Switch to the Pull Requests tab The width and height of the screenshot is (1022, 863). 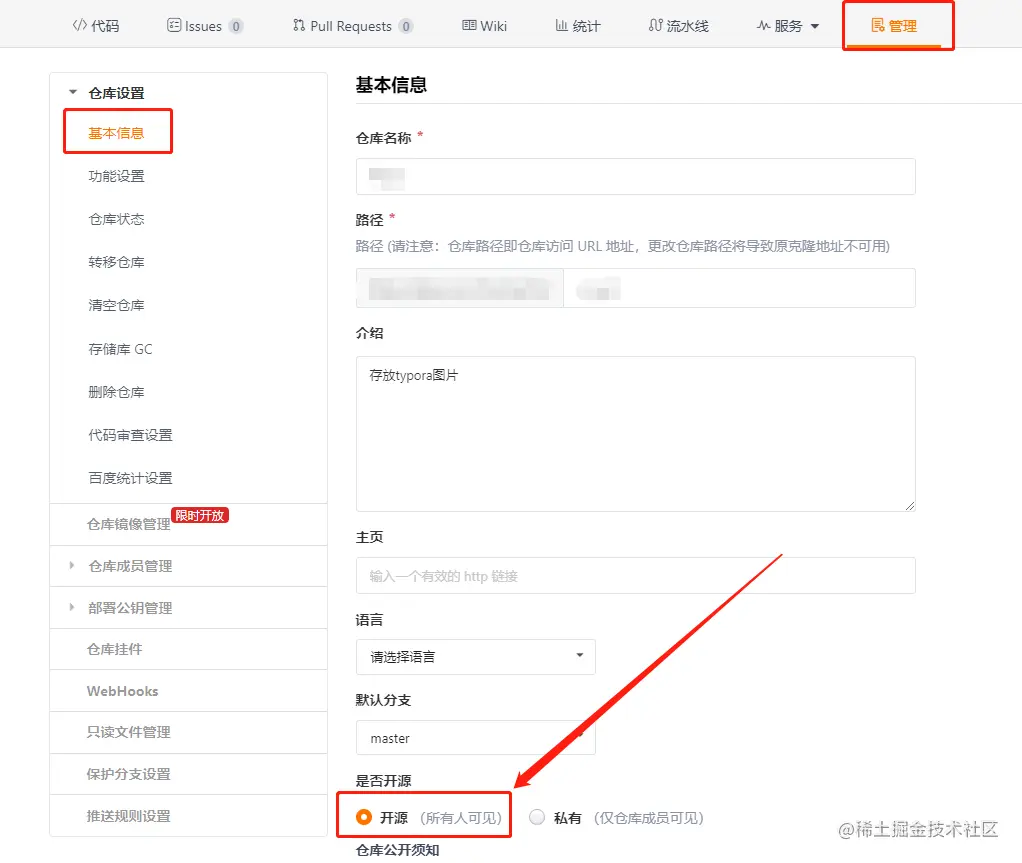pyautogui.click(x=352, y=26)
